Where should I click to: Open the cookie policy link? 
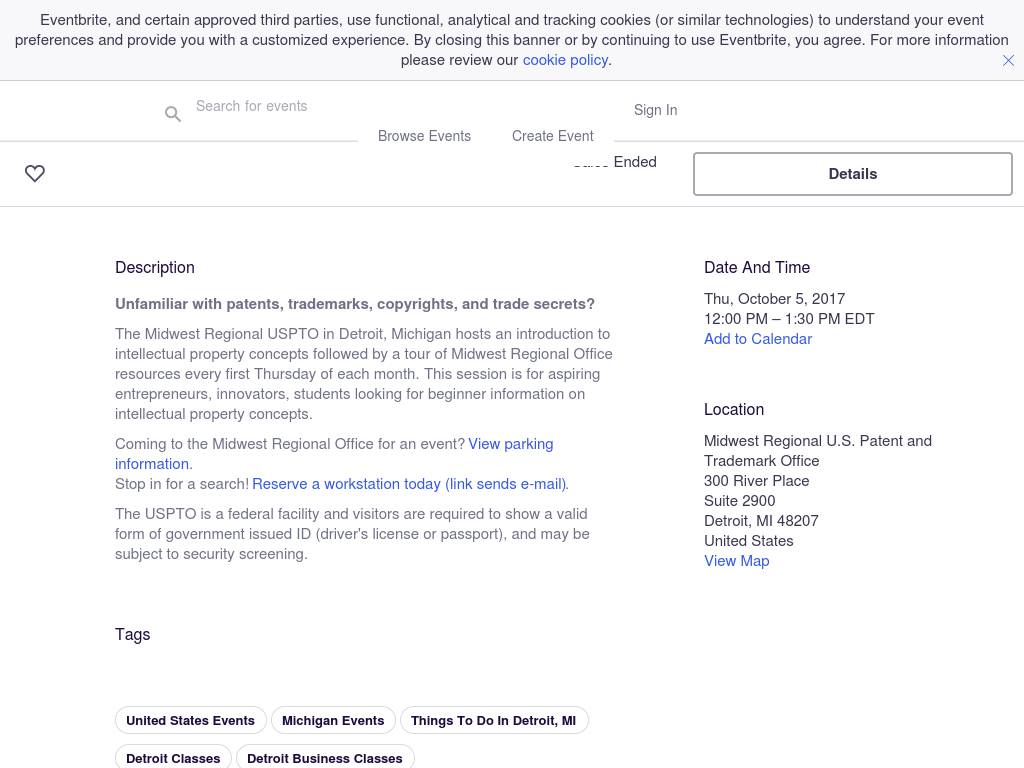[565, 60]
